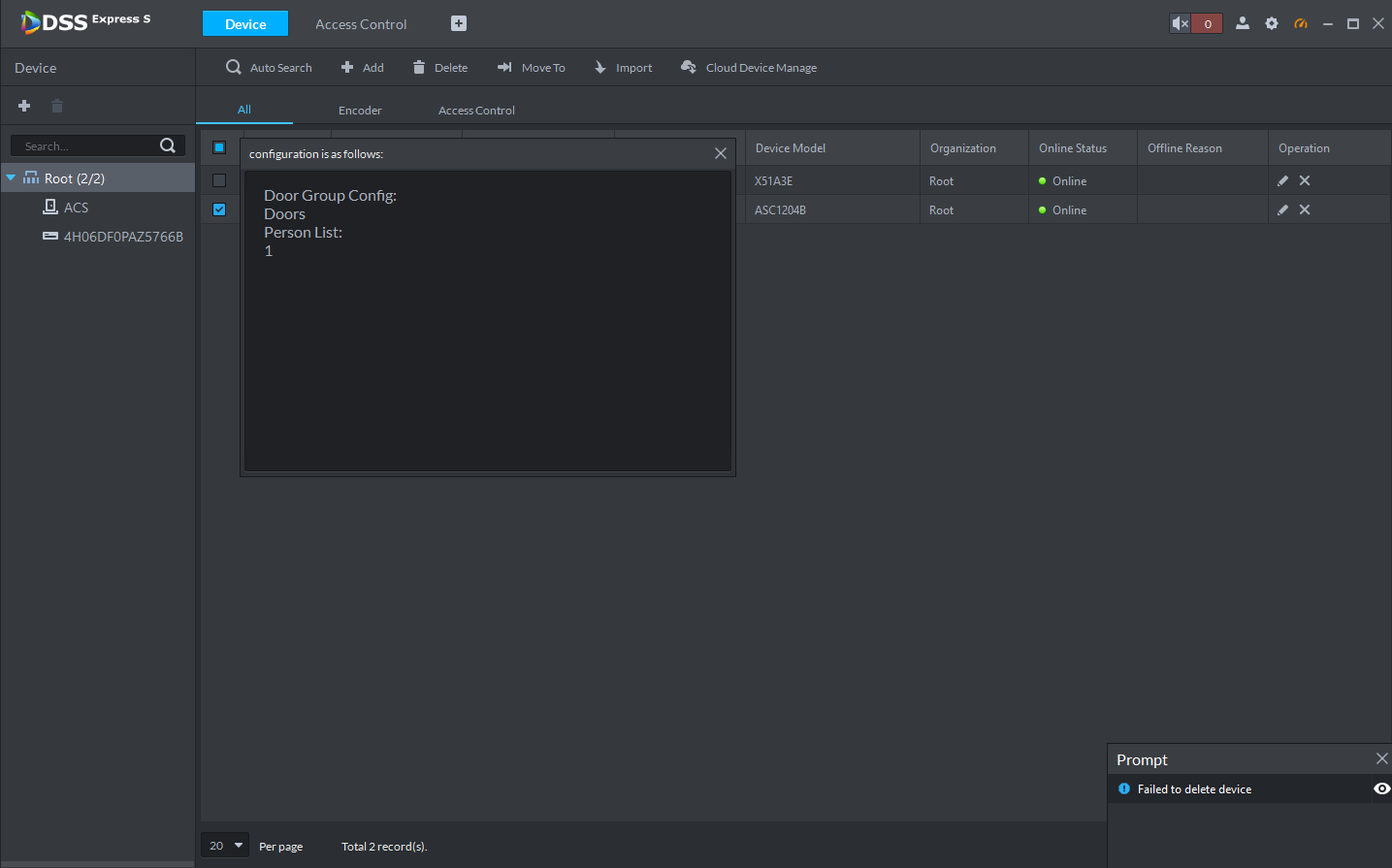1392x868 pixels.
Task: Click Person List text in popup
Action: [x=303, y=233]
